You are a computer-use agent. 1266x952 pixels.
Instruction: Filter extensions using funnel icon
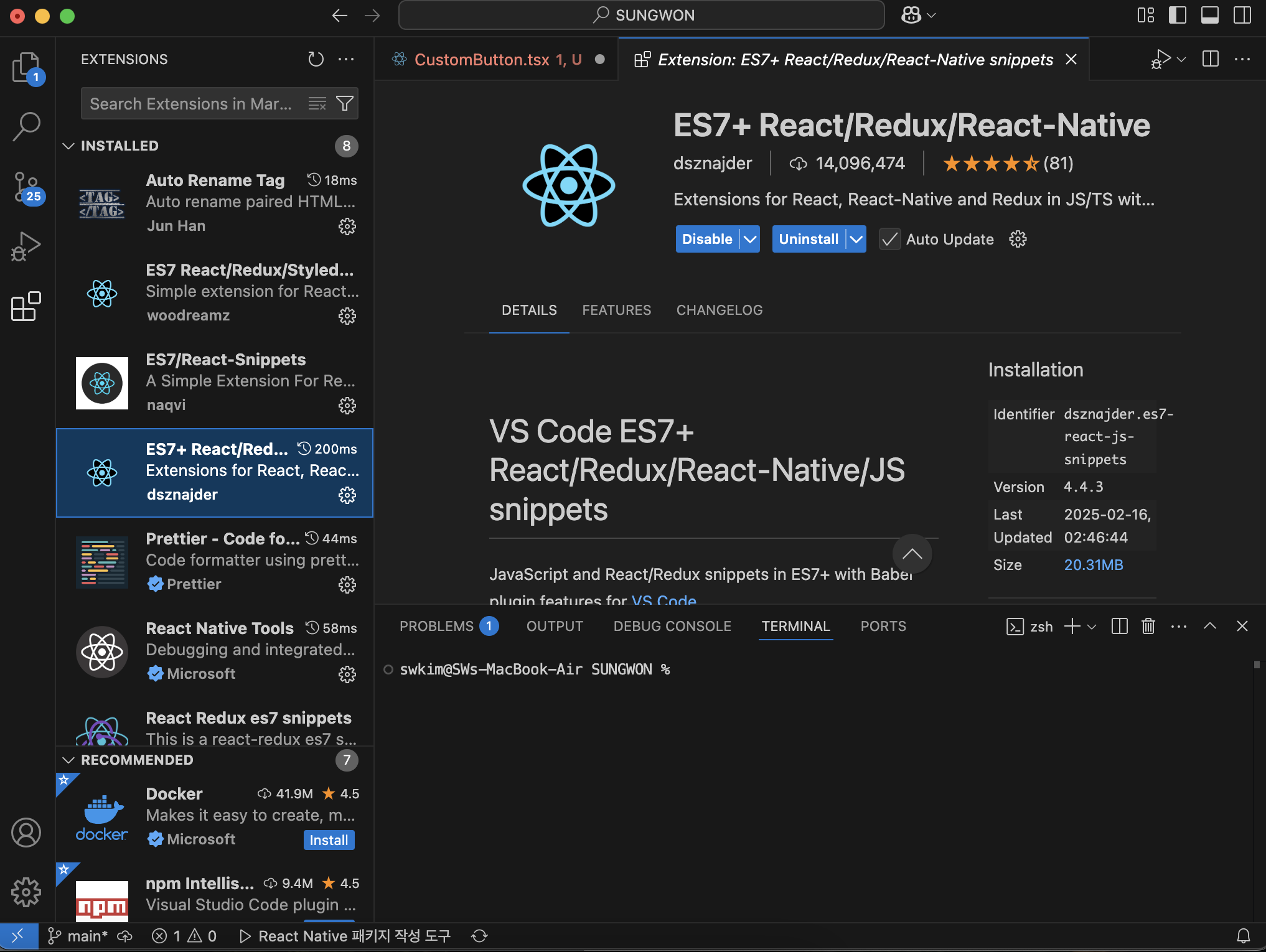345,103
